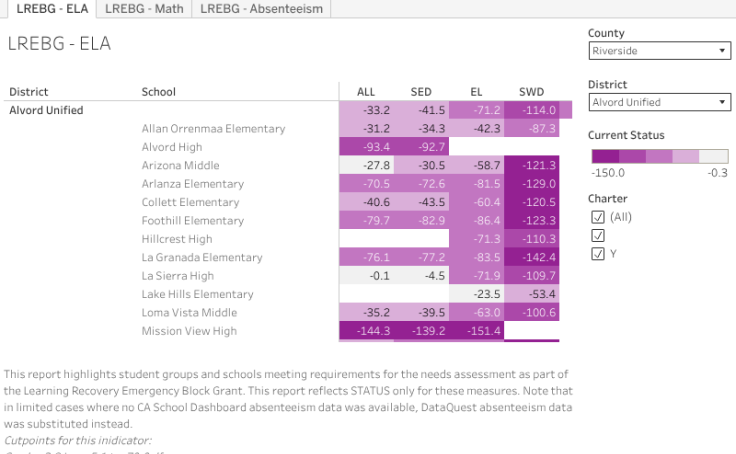Click the lightest gray Current Status swatch
736x454 pixels.
[x=714, y=156]
